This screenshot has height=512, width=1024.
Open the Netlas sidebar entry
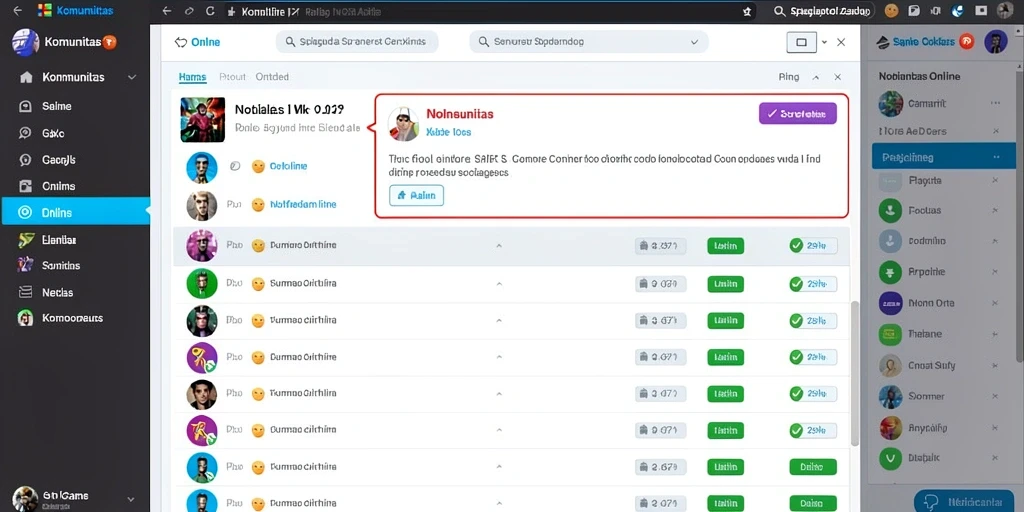[x=57, y=293]
